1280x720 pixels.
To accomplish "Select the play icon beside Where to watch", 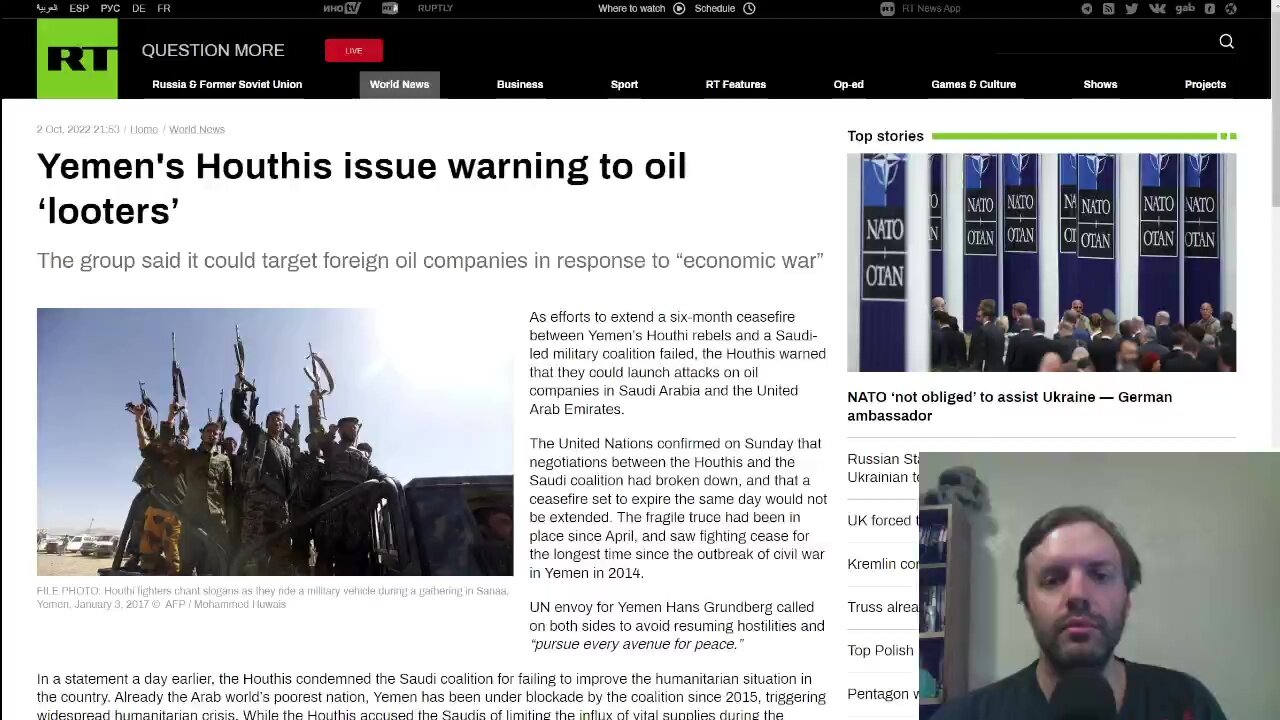I will 679,8.
